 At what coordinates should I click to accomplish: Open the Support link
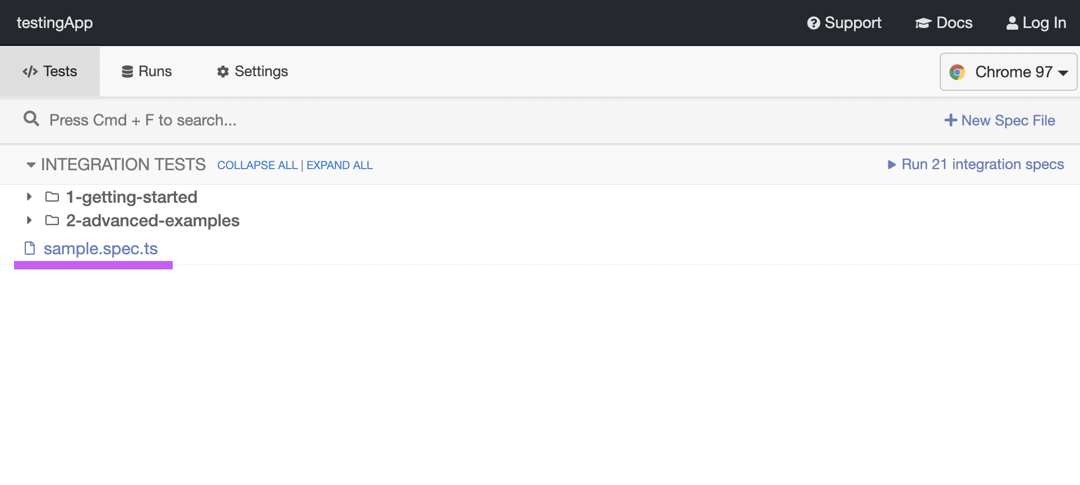[844, 23]
